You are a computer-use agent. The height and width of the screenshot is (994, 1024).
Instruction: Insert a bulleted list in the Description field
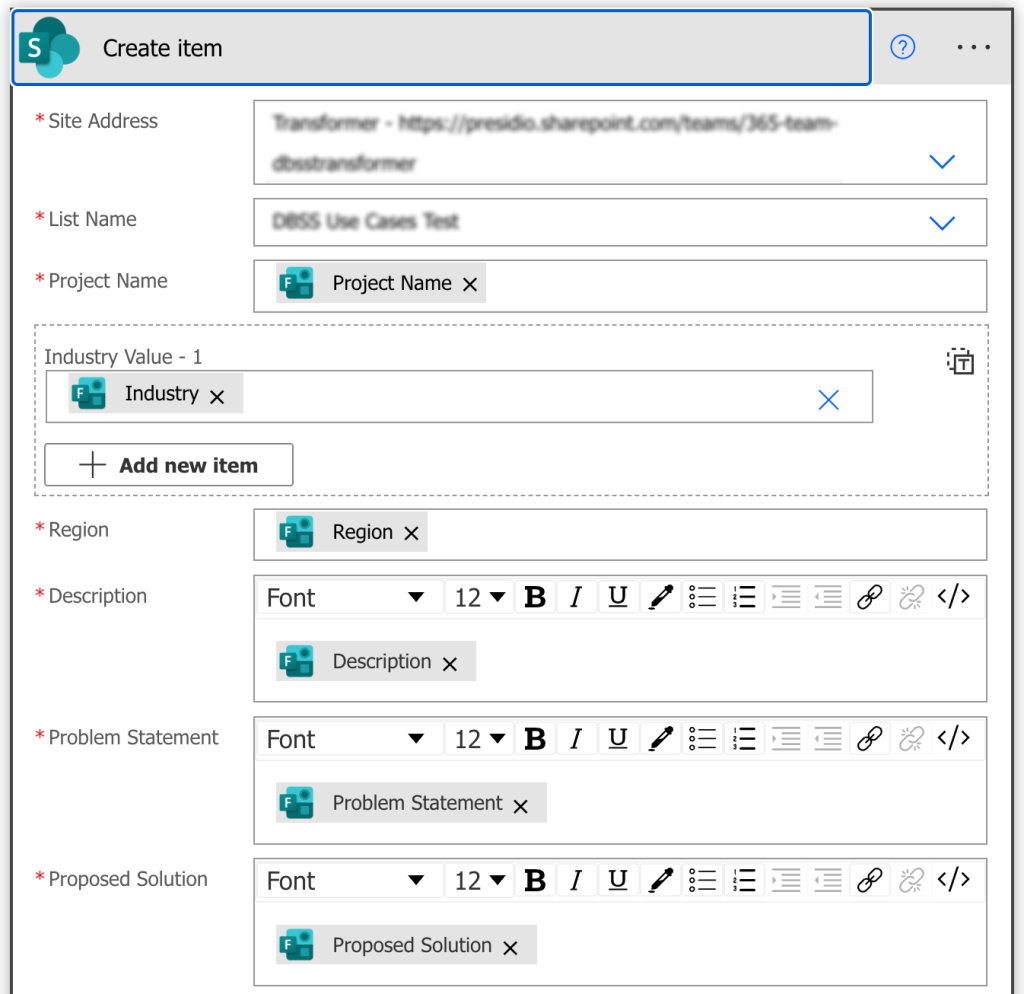pos(702,596)
